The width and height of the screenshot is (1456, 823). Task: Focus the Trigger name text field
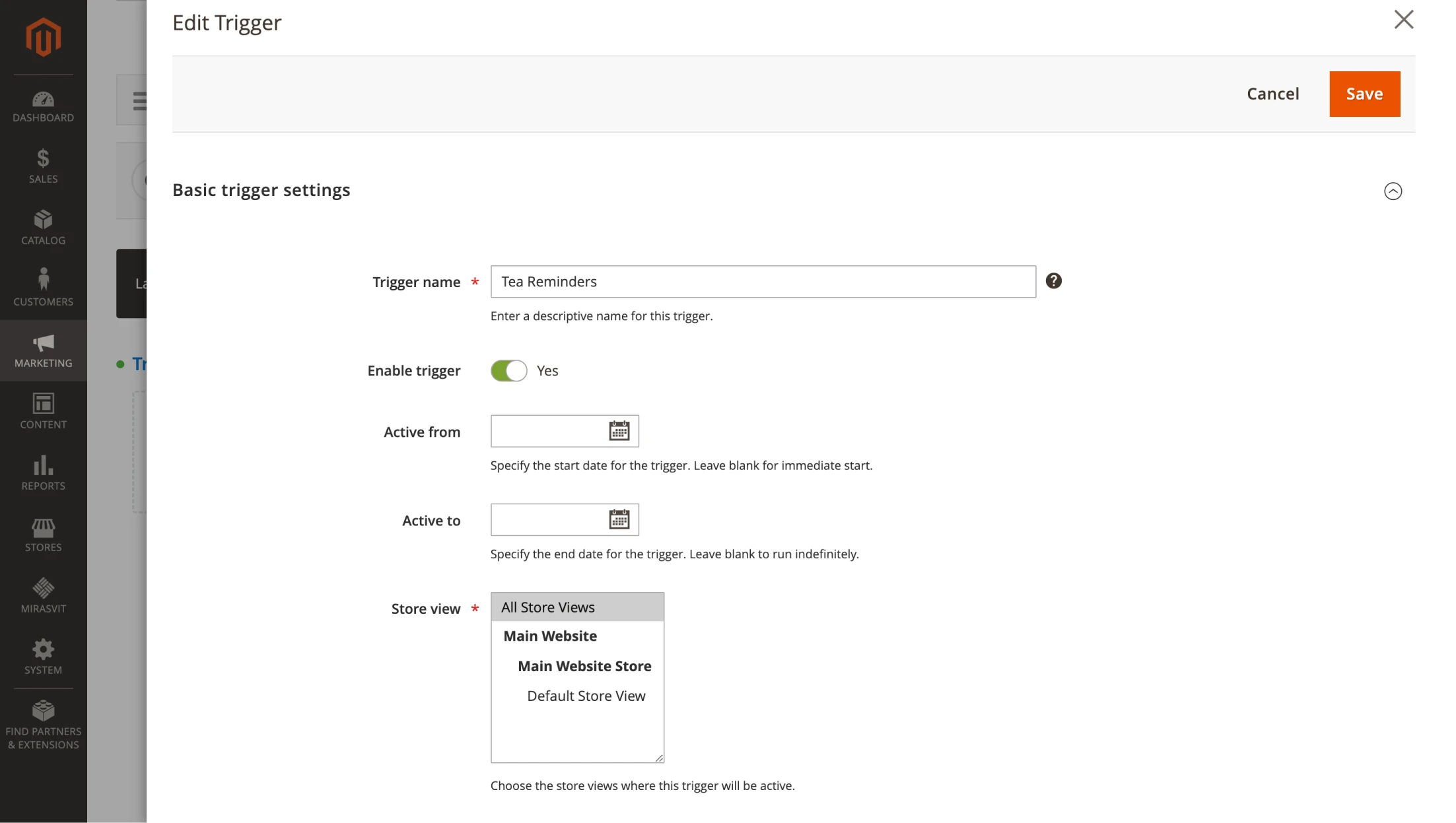point(763,282)
